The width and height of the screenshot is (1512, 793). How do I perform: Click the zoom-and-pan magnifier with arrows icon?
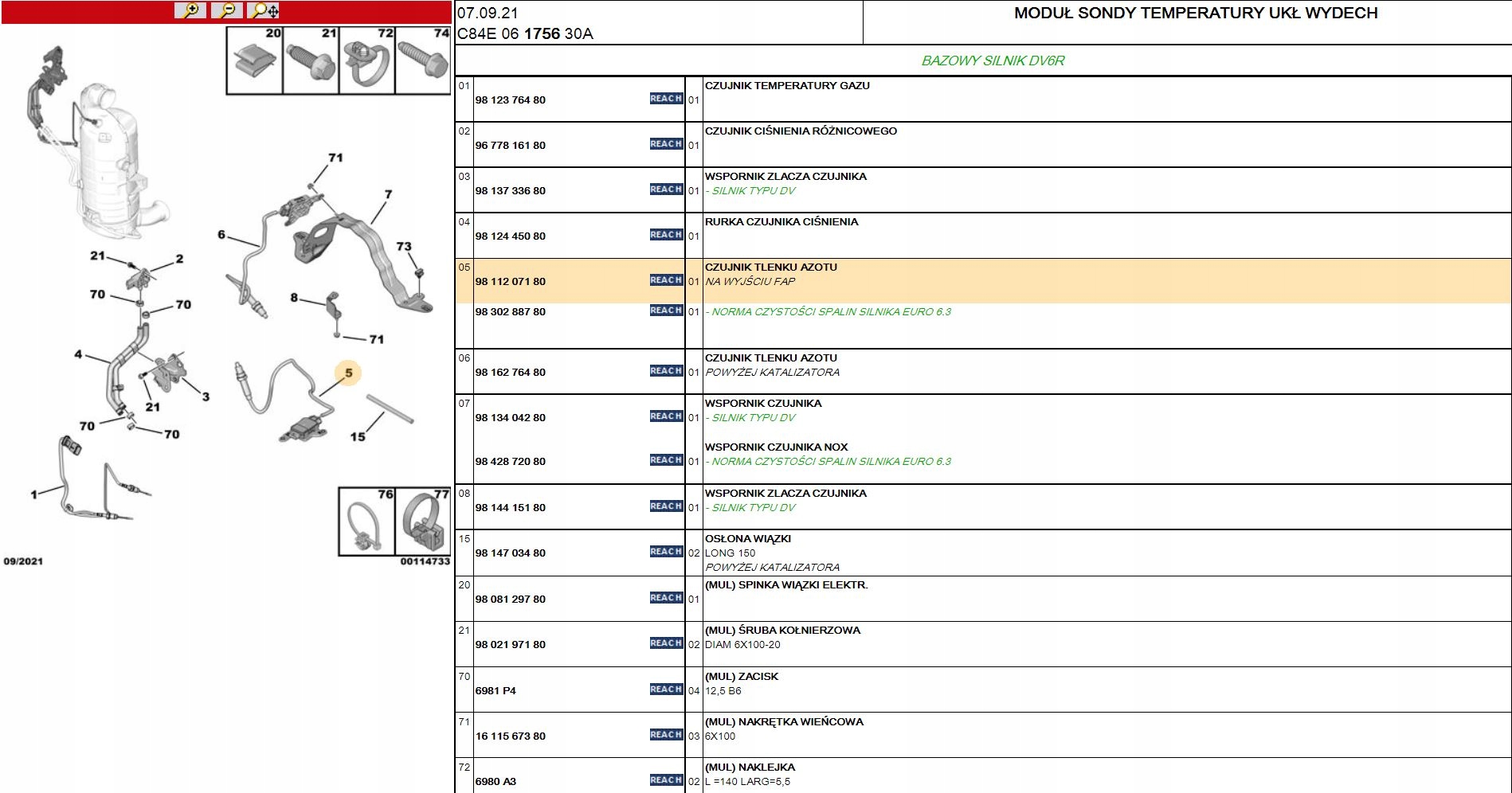264,10
